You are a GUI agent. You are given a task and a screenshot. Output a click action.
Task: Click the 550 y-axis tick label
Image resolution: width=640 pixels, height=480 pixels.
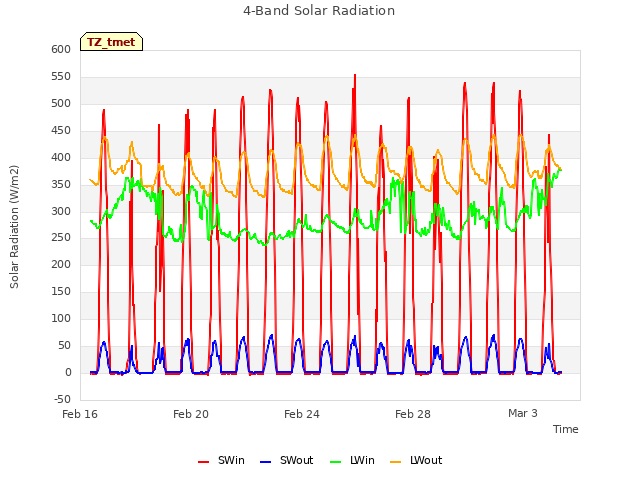click(x=61, y=76)
